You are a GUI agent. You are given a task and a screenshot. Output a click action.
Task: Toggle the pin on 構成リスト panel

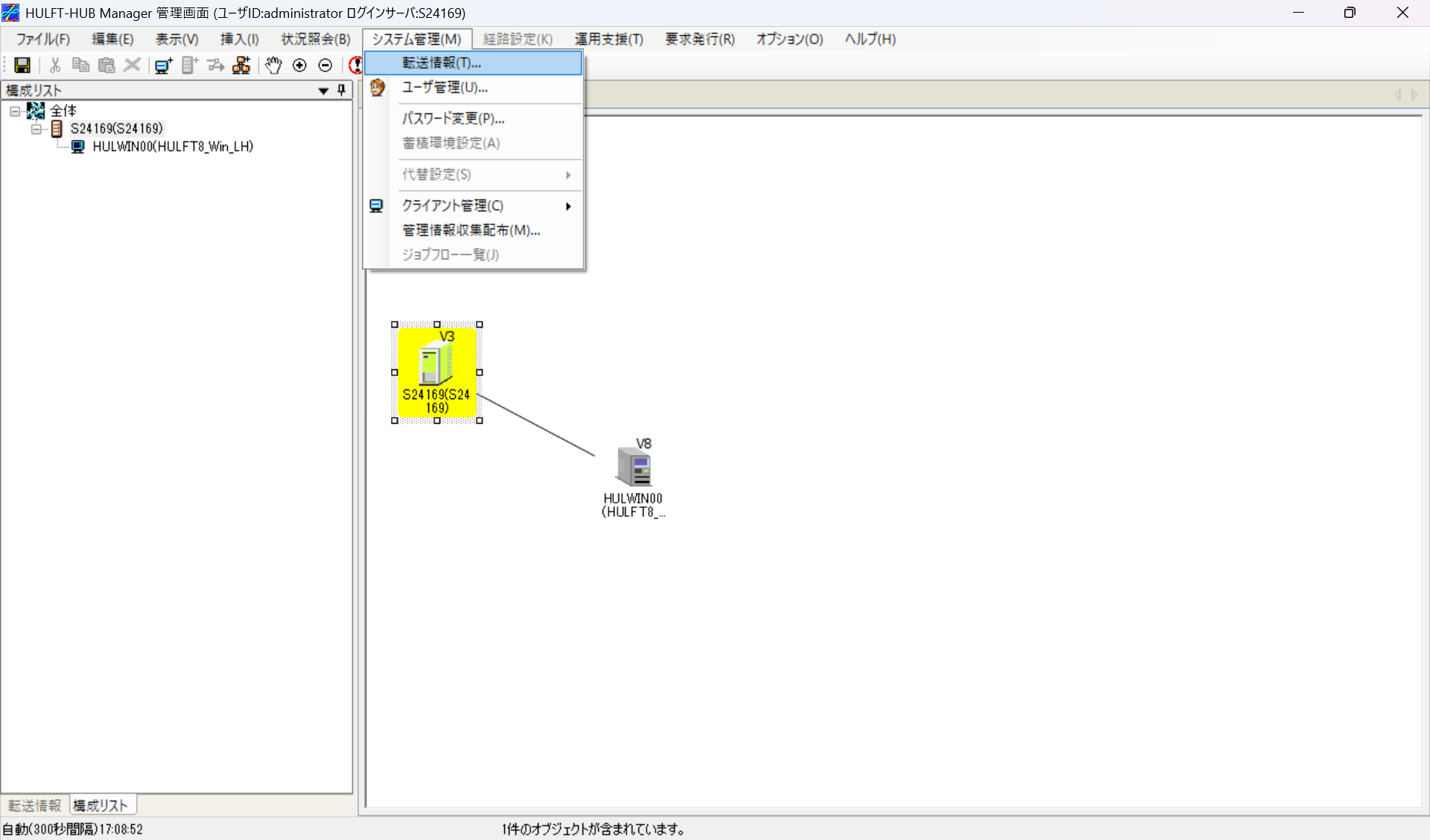[342, 90]
